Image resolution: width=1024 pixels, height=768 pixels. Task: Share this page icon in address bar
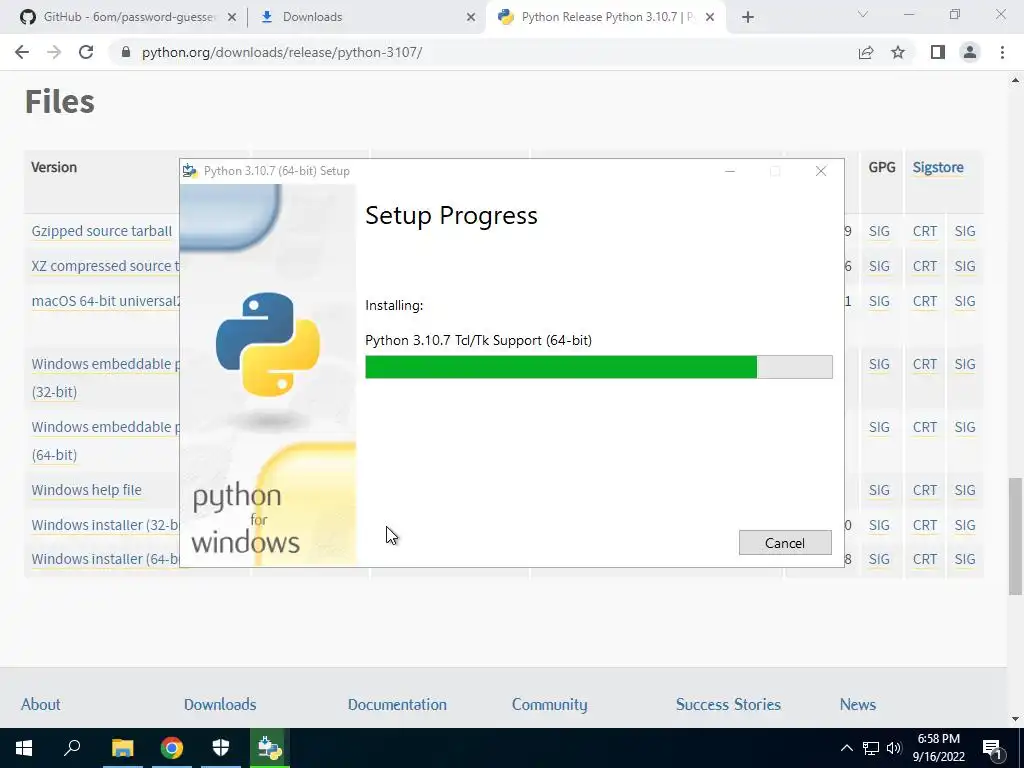(866, 52)
